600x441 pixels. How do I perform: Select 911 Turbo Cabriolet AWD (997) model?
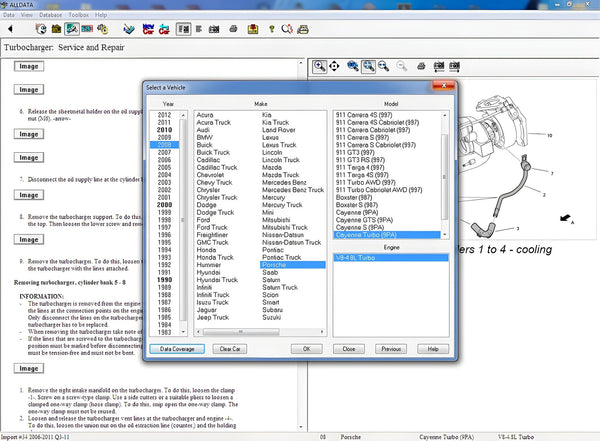coord(379,190)
